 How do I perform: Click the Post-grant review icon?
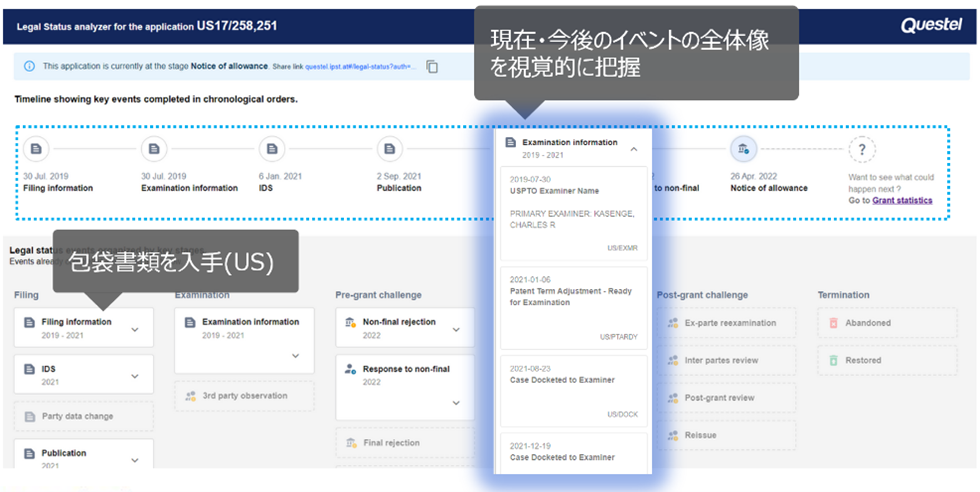[672, 398]
